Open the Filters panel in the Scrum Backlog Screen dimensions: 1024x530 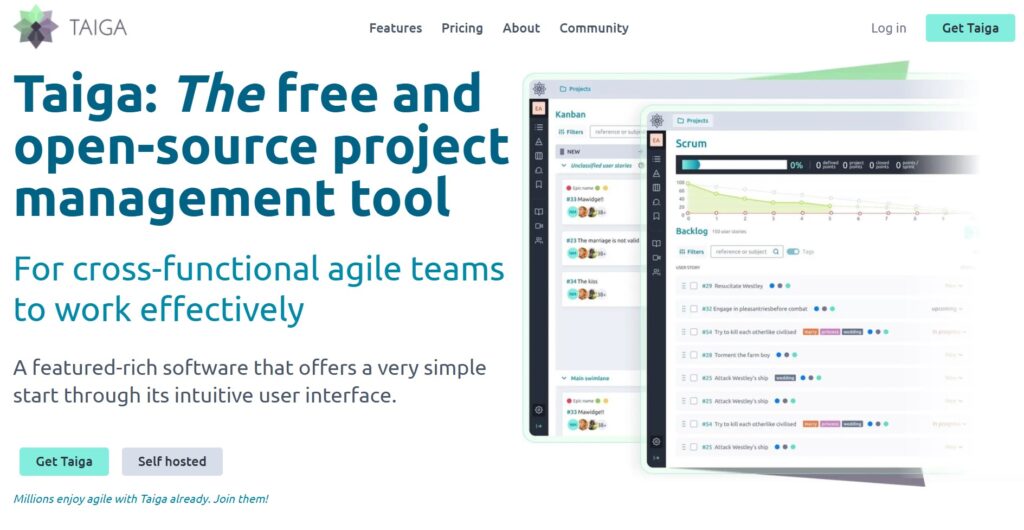coord(692,251)
